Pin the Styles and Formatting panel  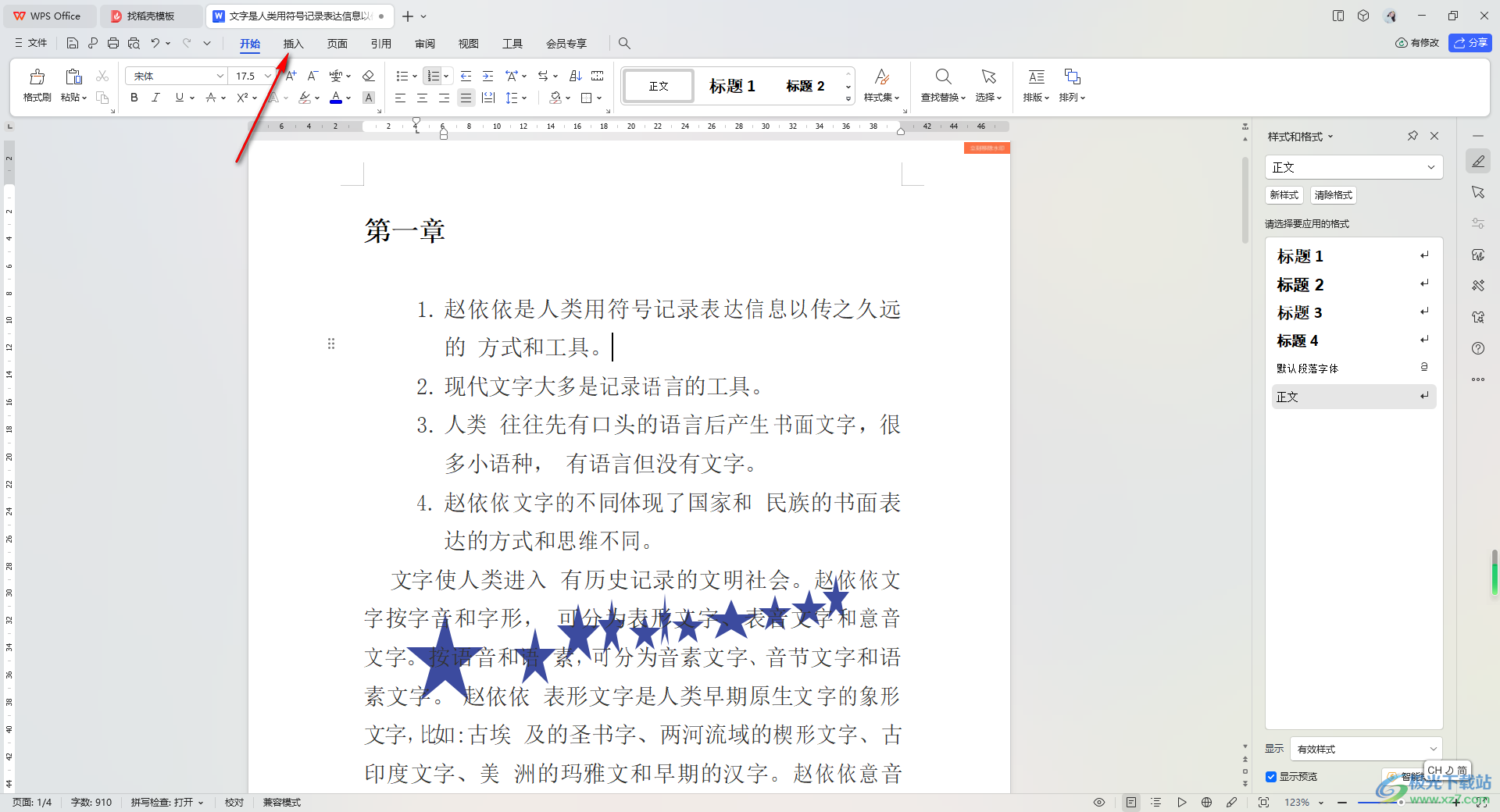(x=1412, y=136)
